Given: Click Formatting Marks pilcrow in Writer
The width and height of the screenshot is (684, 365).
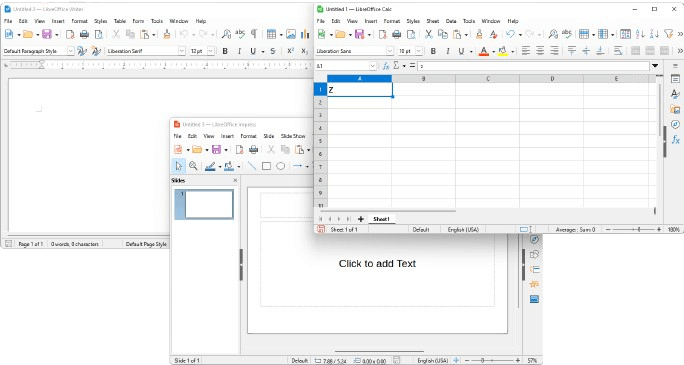Looking at the screenshot, I should [254, 34].
